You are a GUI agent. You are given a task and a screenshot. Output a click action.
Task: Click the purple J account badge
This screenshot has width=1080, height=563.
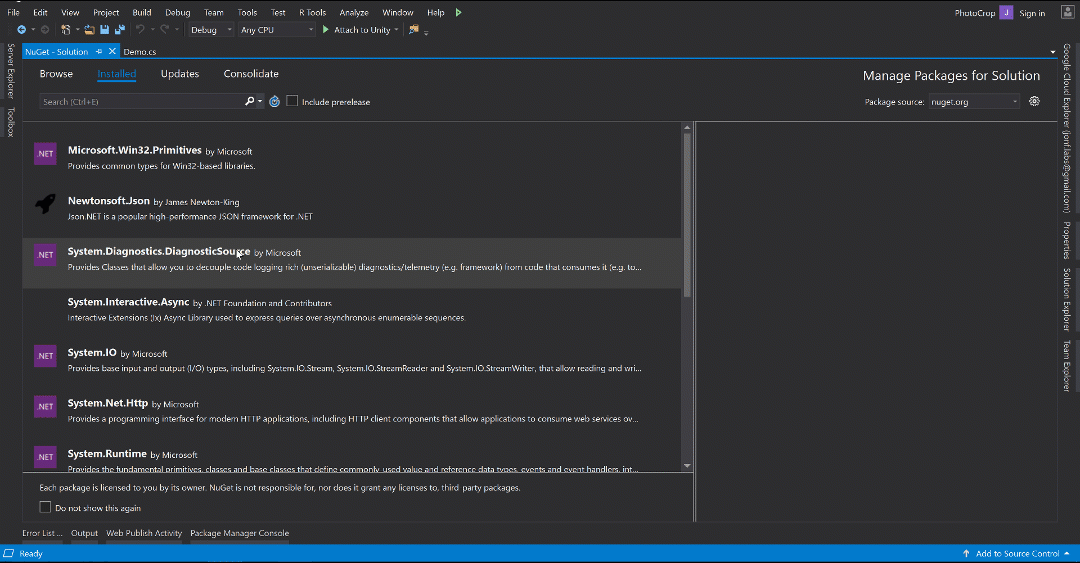pos(1006,12)
